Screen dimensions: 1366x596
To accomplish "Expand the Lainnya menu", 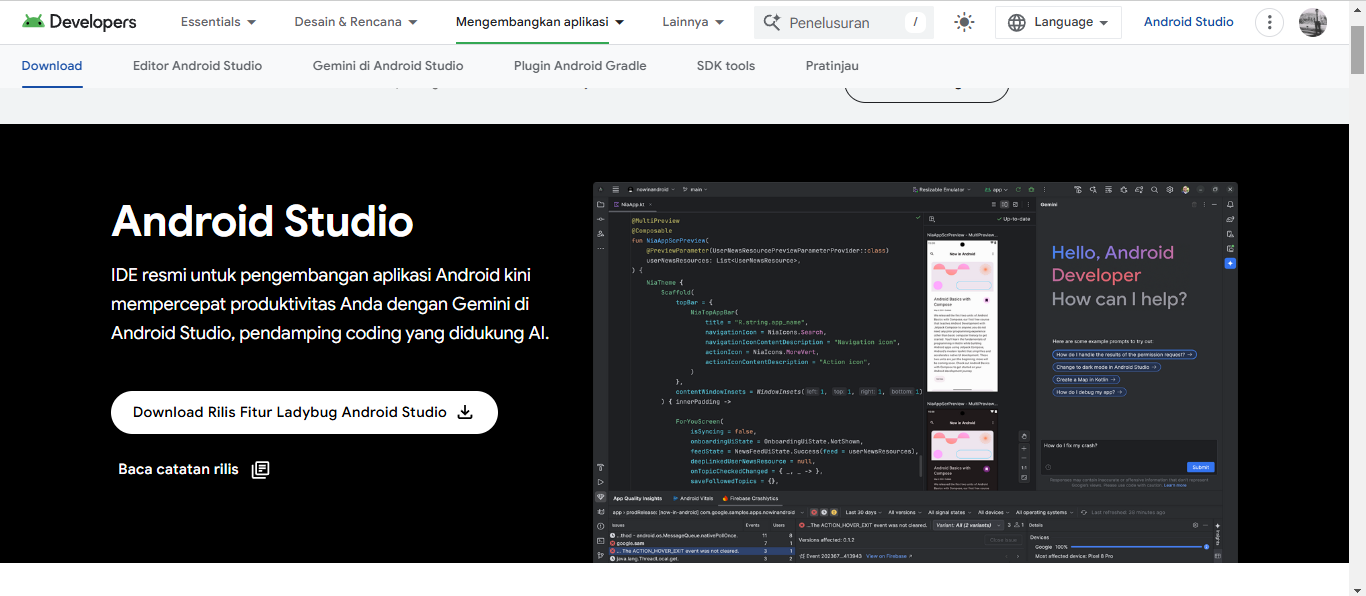I will 693,22.
